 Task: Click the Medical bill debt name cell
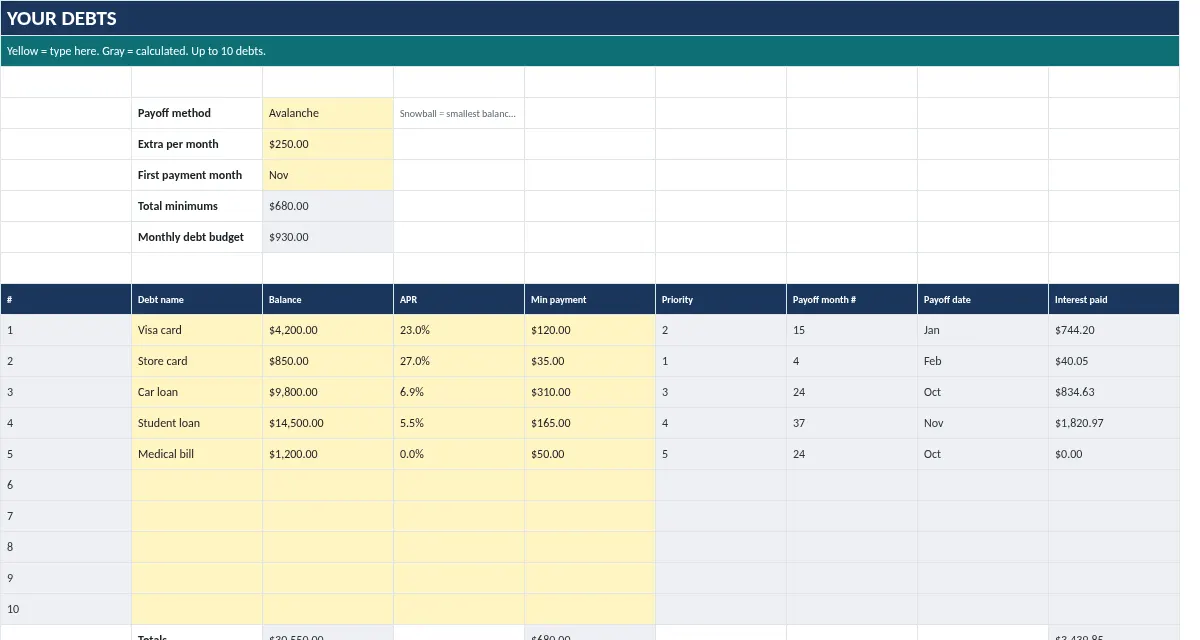coord(197,454)
